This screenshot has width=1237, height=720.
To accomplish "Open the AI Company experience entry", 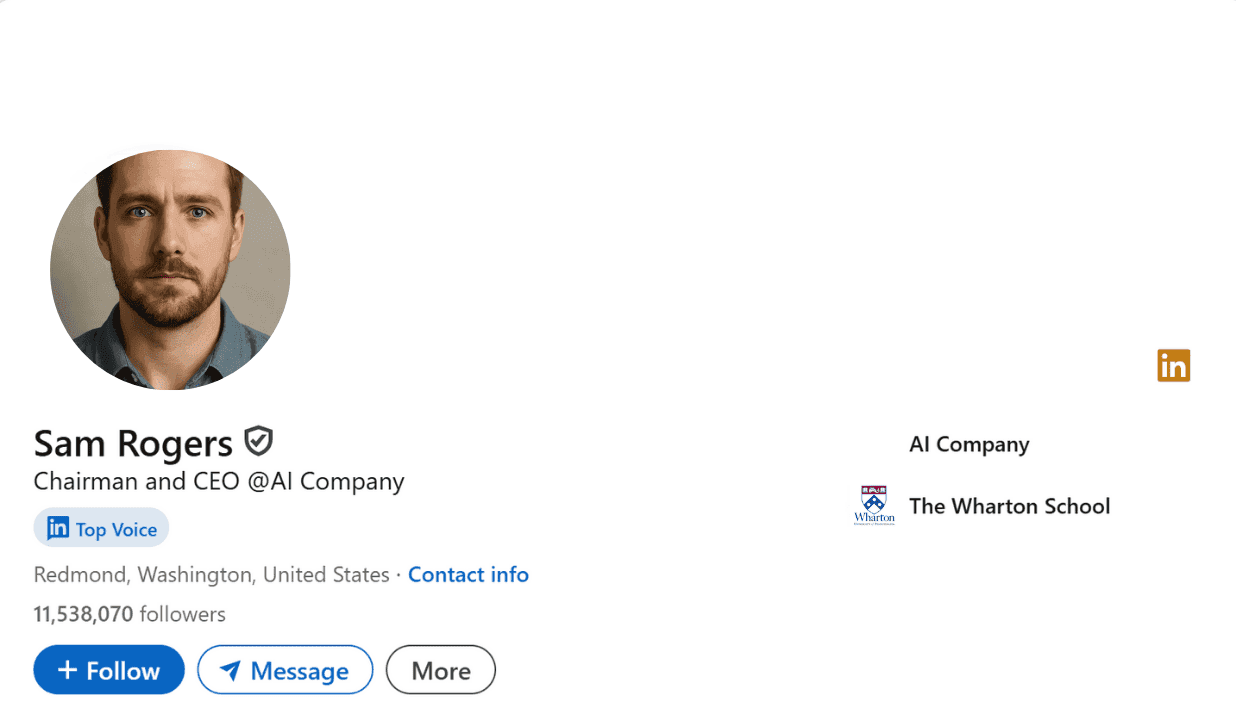I will pyautogui.click(x=968, y=444).
